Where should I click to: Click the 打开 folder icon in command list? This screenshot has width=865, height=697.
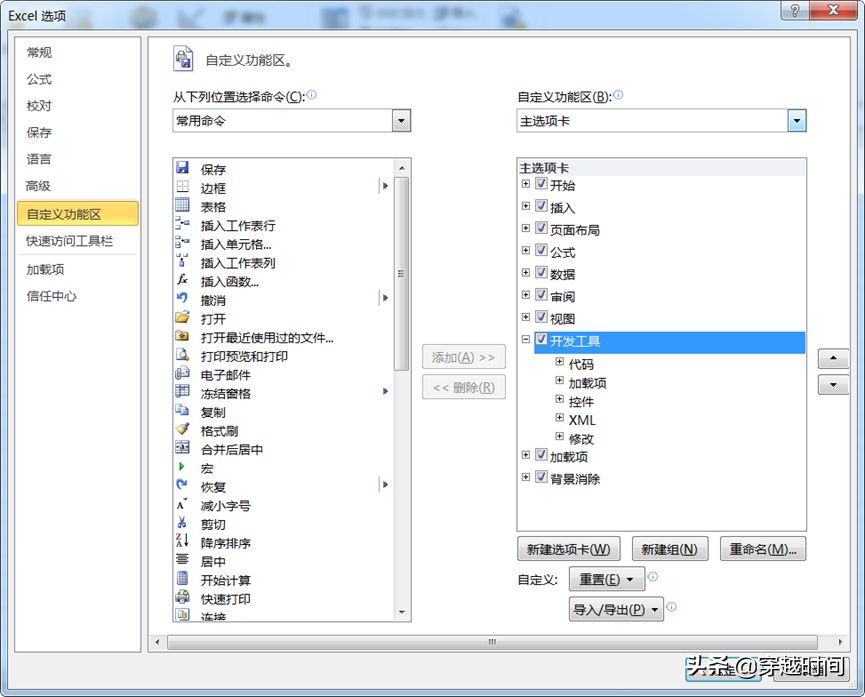coord(182,317)
